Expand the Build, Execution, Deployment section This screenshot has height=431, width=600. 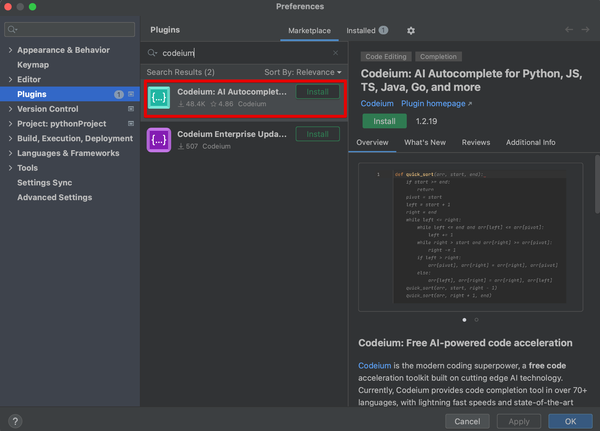[x=10, y=138]
